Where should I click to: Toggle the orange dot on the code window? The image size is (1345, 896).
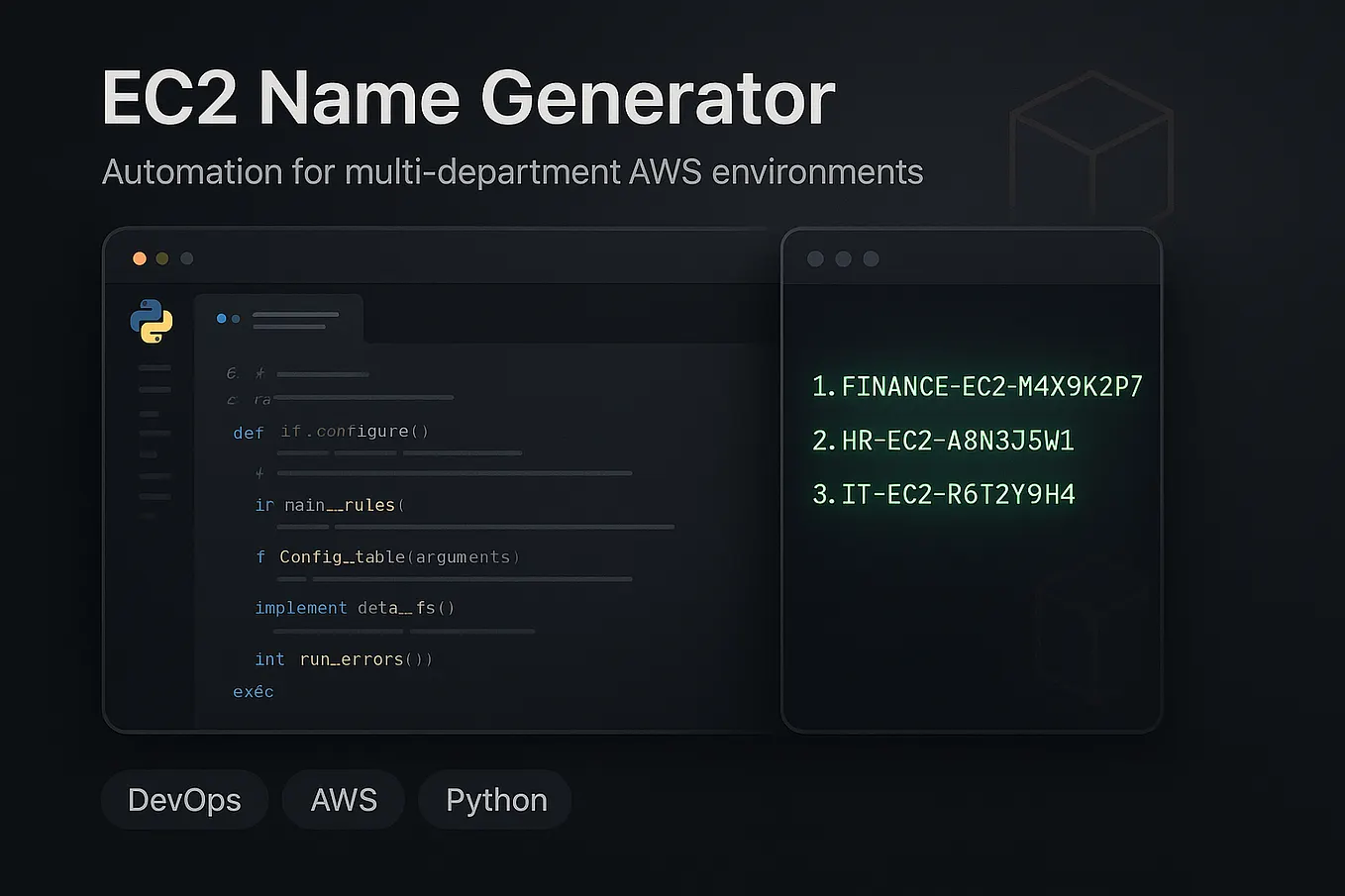(140, 257)
